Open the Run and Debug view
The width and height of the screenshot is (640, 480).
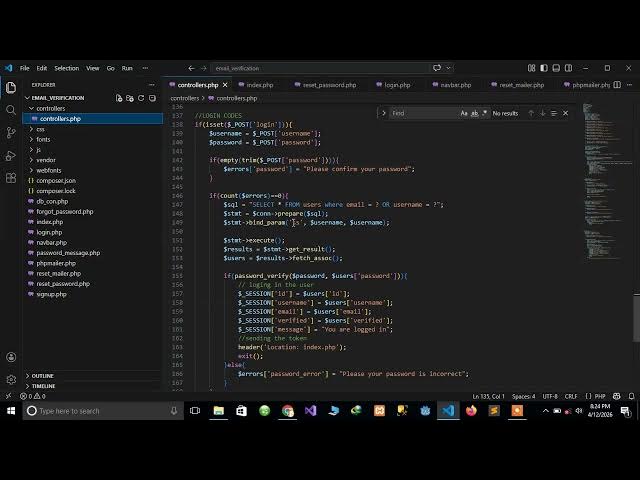point(11,156)
